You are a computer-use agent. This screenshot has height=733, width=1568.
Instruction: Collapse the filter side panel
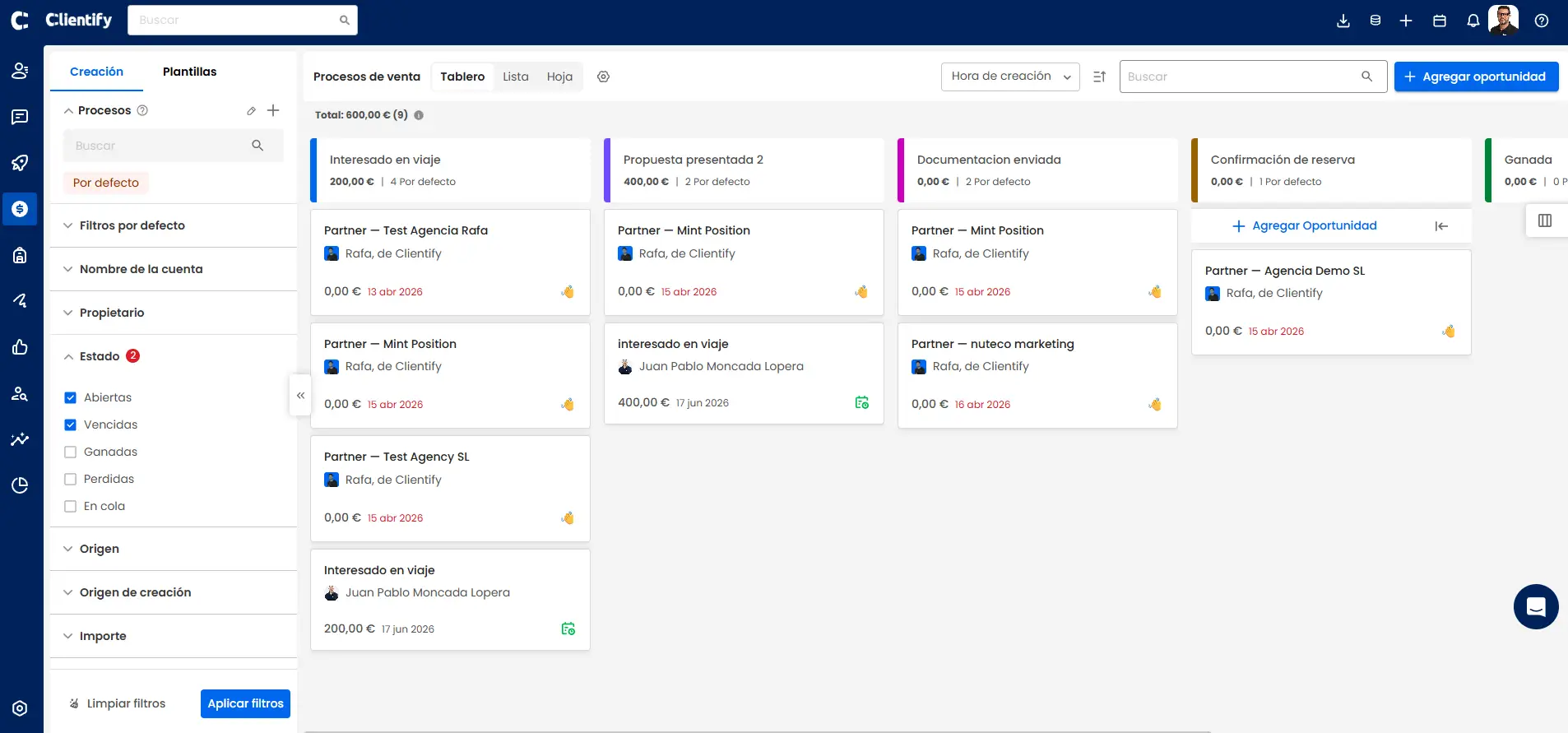point(300,395)
